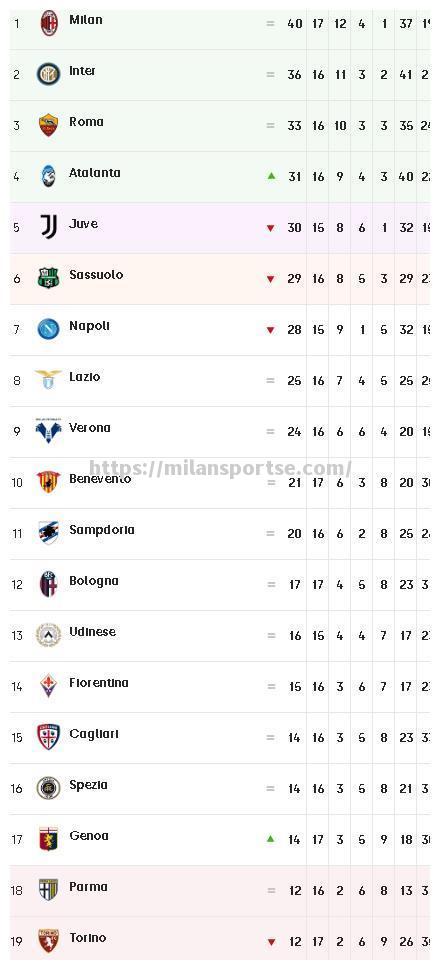The image size is (440, 970).
Task: Click the Lazio eagle crest
Action: click(48, 379)
